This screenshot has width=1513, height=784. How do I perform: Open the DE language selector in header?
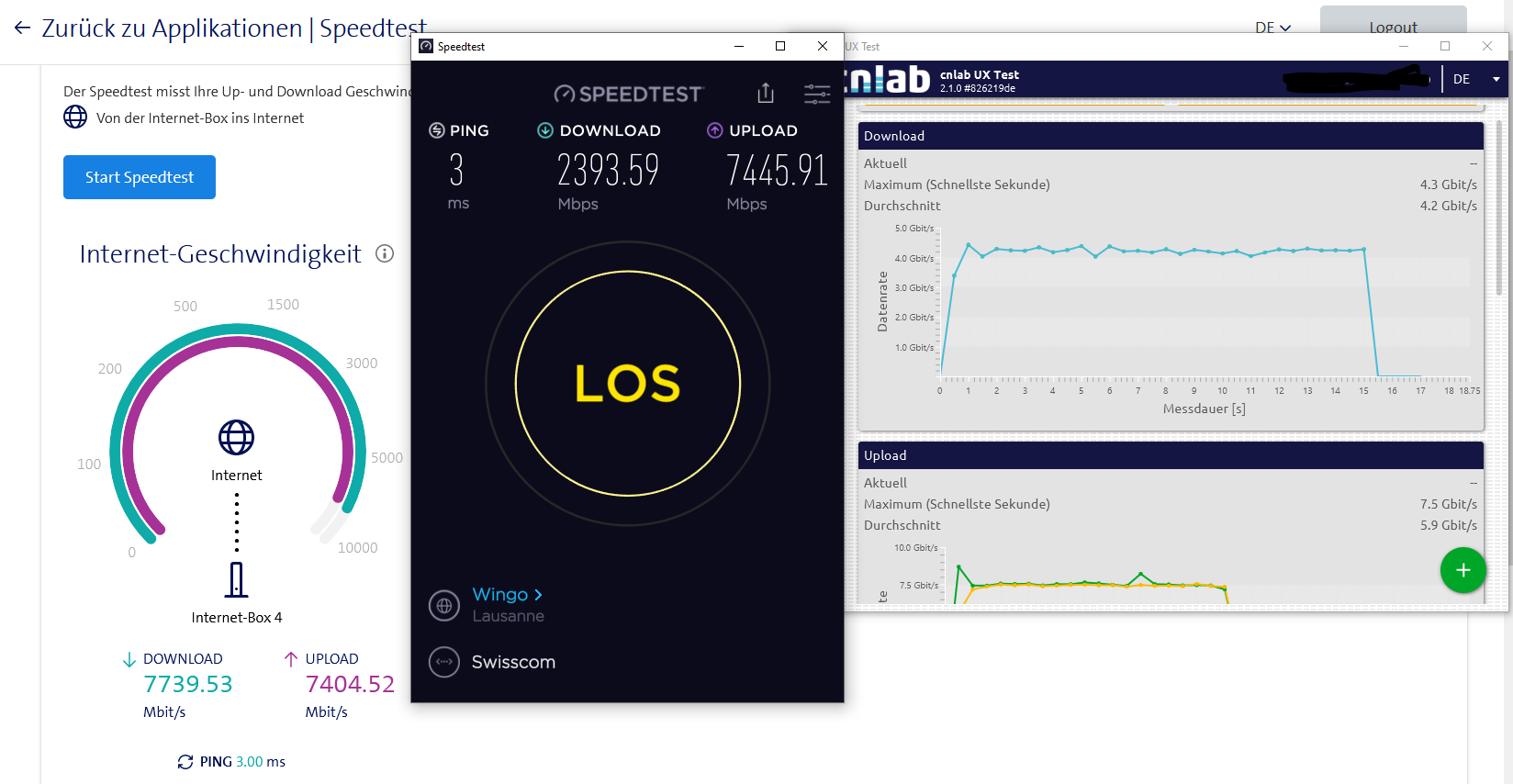pyautogui.click(x=1272, y=28)
